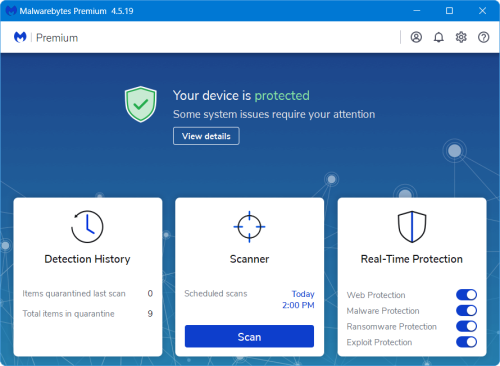The height and width of the screenshot is (366, 500).
Task: Click the Malwarebytes logo beside Premium
Action: pos(20,37)
